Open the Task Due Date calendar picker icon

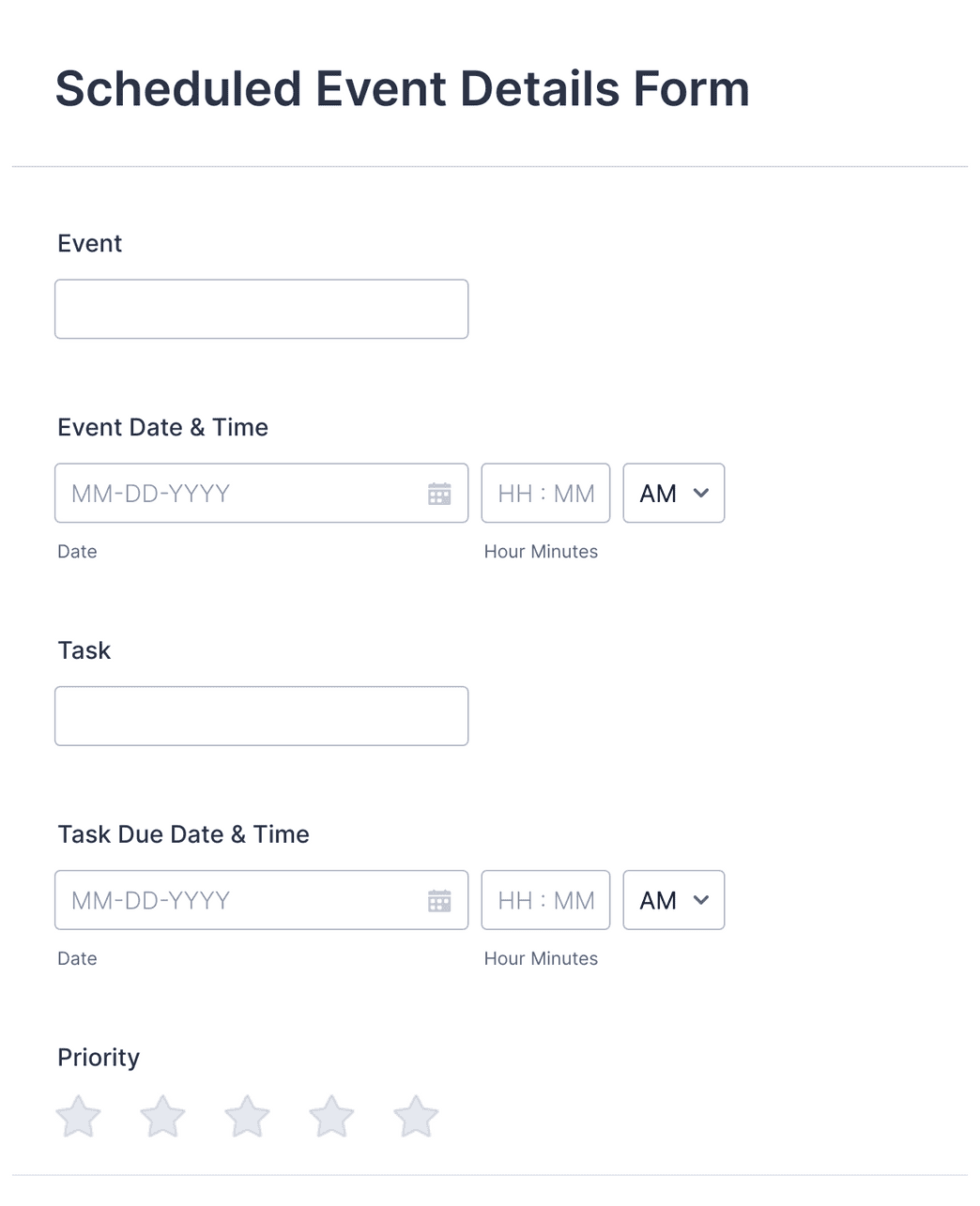(x=439, y=900)
